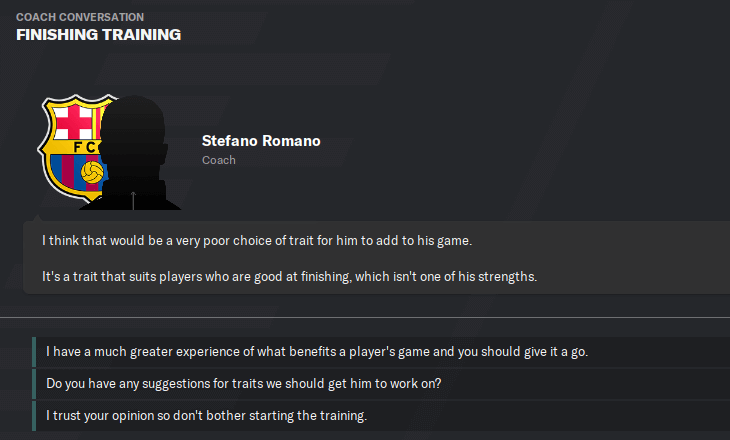This screenshot has height=440, width=730.
Task: Click the 'very poor choice of trait' message
Action: [257, 241]
